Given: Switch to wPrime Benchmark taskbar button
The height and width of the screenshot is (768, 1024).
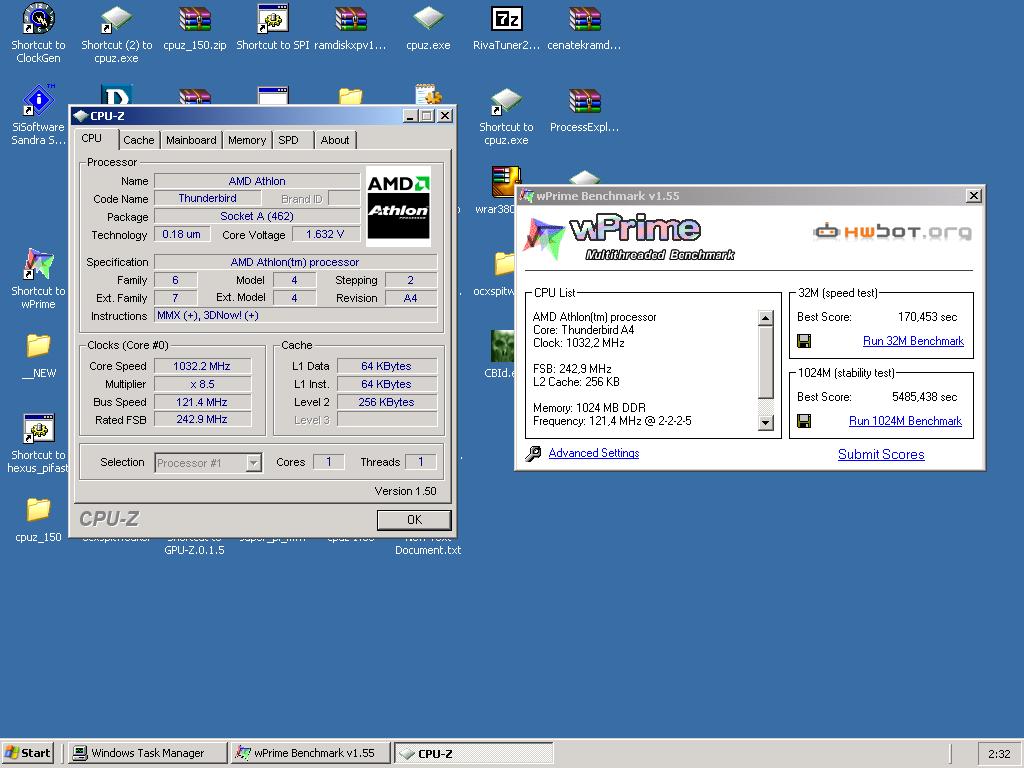Looking at the screenshot, I should [x=311, y=753].
